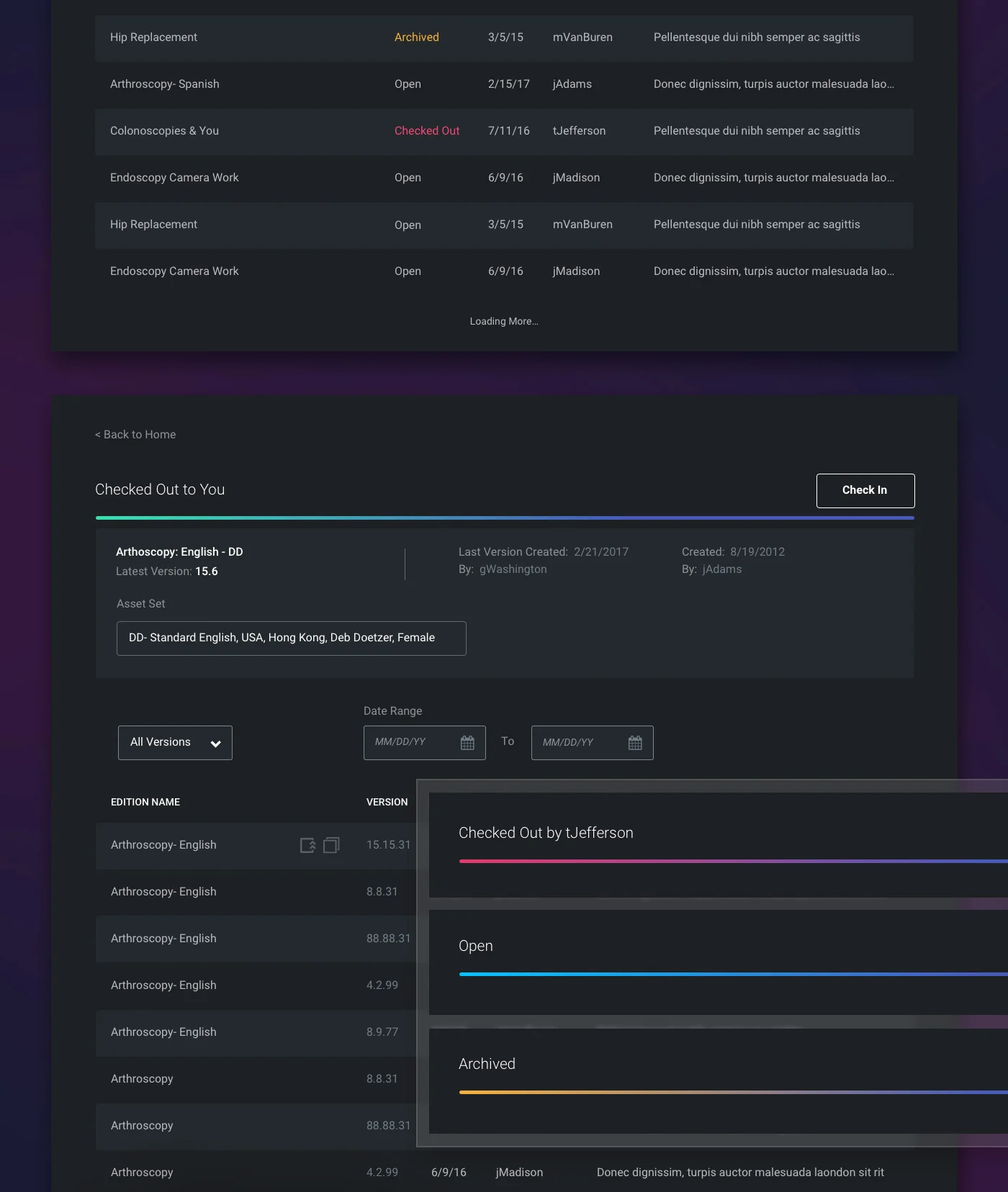Click the Archived section heading in the overlay
1008x1192 pixels.
487,1064
